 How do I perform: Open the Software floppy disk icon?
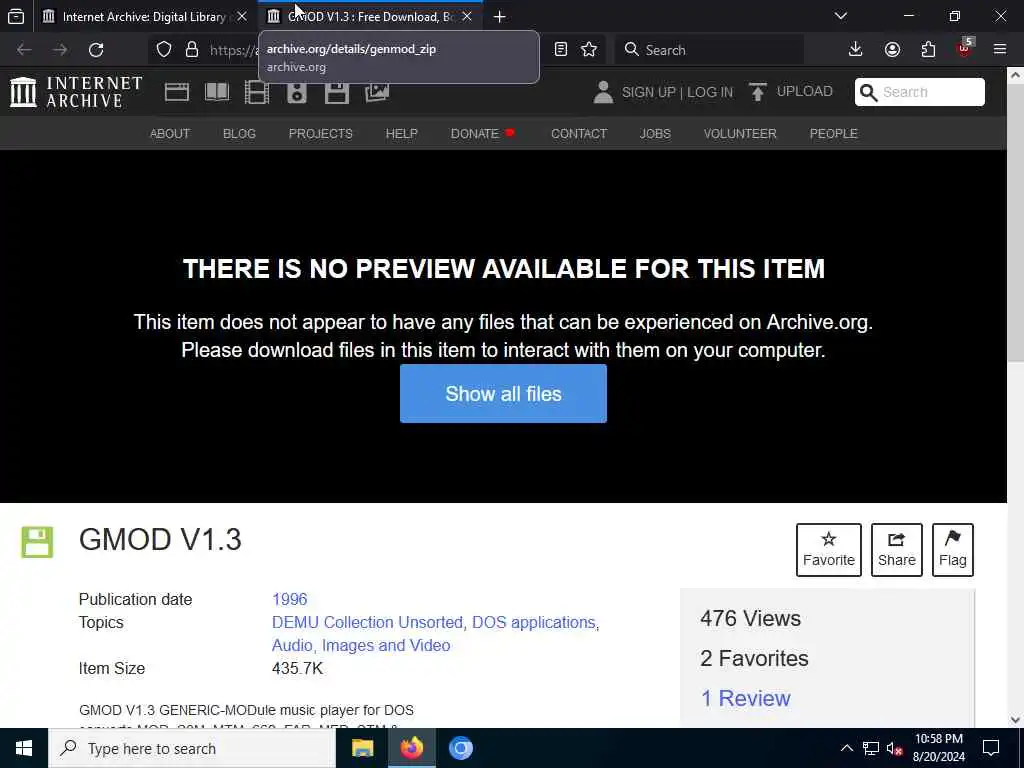[337, 92]
